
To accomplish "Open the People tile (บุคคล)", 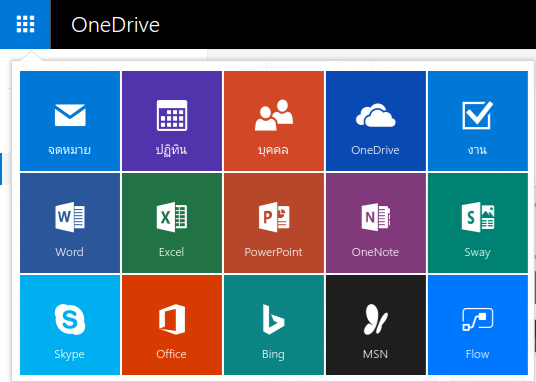I will click(x=274, y=121).
